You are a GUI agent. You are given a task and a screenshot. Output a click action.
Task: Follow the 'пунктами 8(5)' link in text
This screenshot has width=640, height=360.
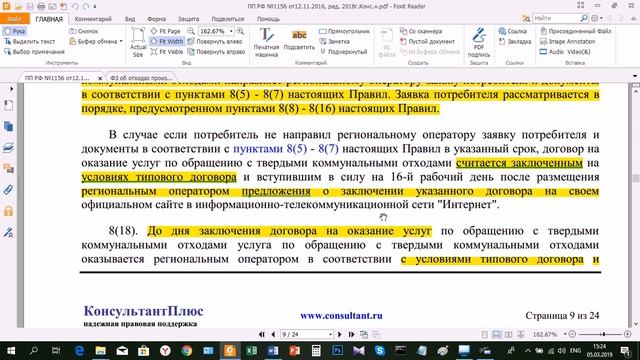click(x=270, y=149)
